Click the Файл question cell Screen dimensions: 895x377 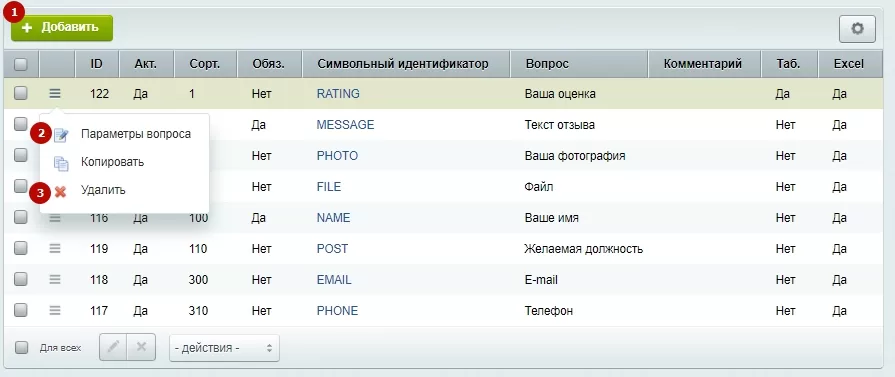[539, 187]
